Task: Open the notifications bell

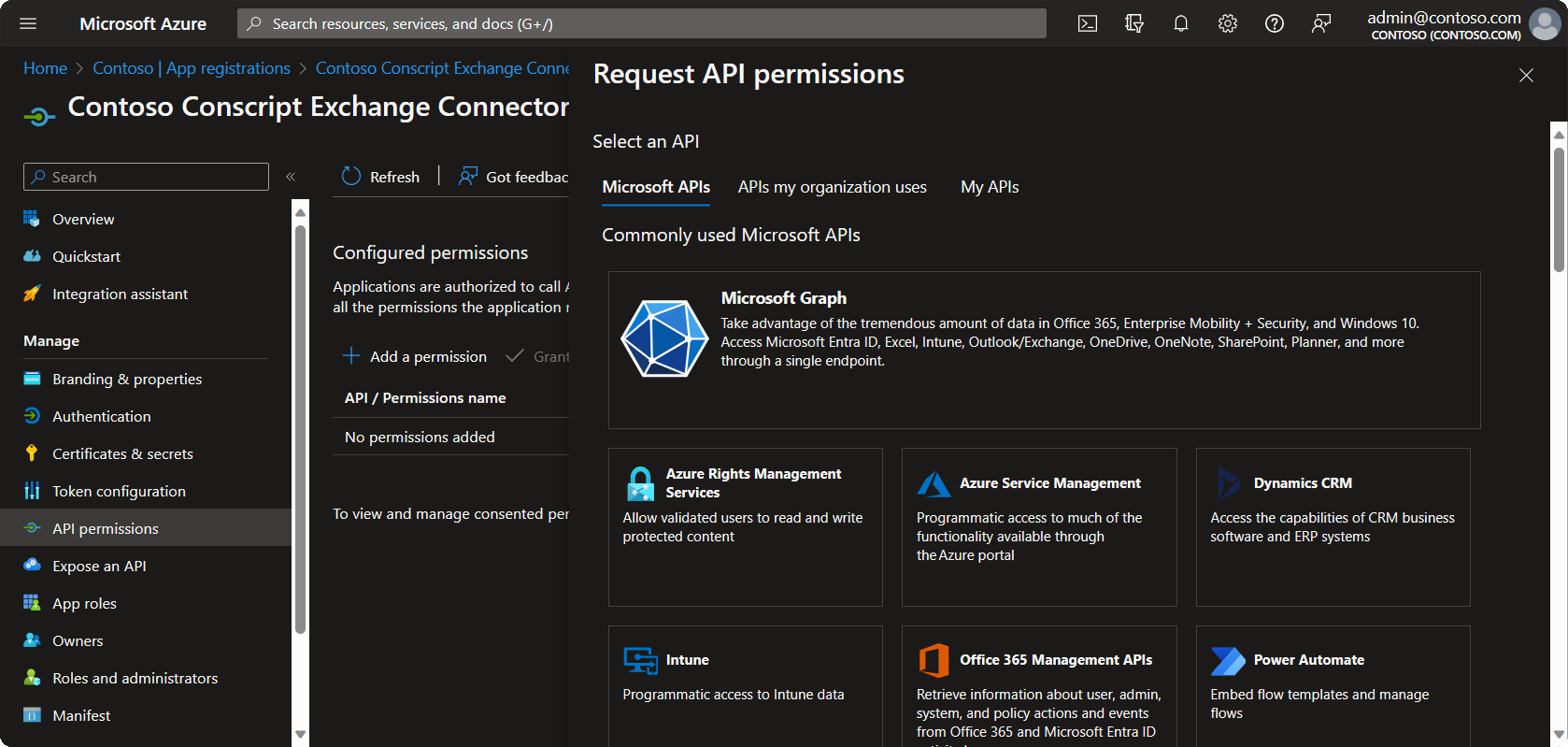Action: click(x=1181, y=23)
